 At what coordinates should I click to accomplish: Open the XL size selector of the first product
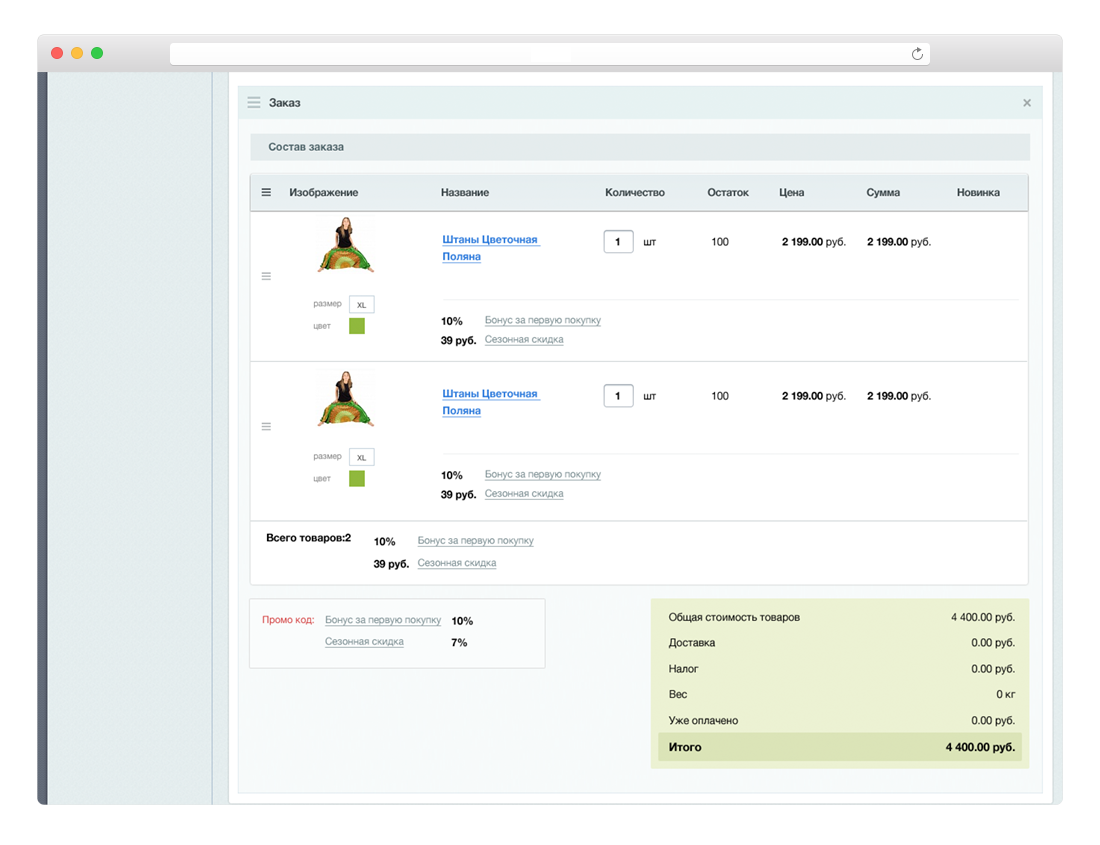(361, 305)
